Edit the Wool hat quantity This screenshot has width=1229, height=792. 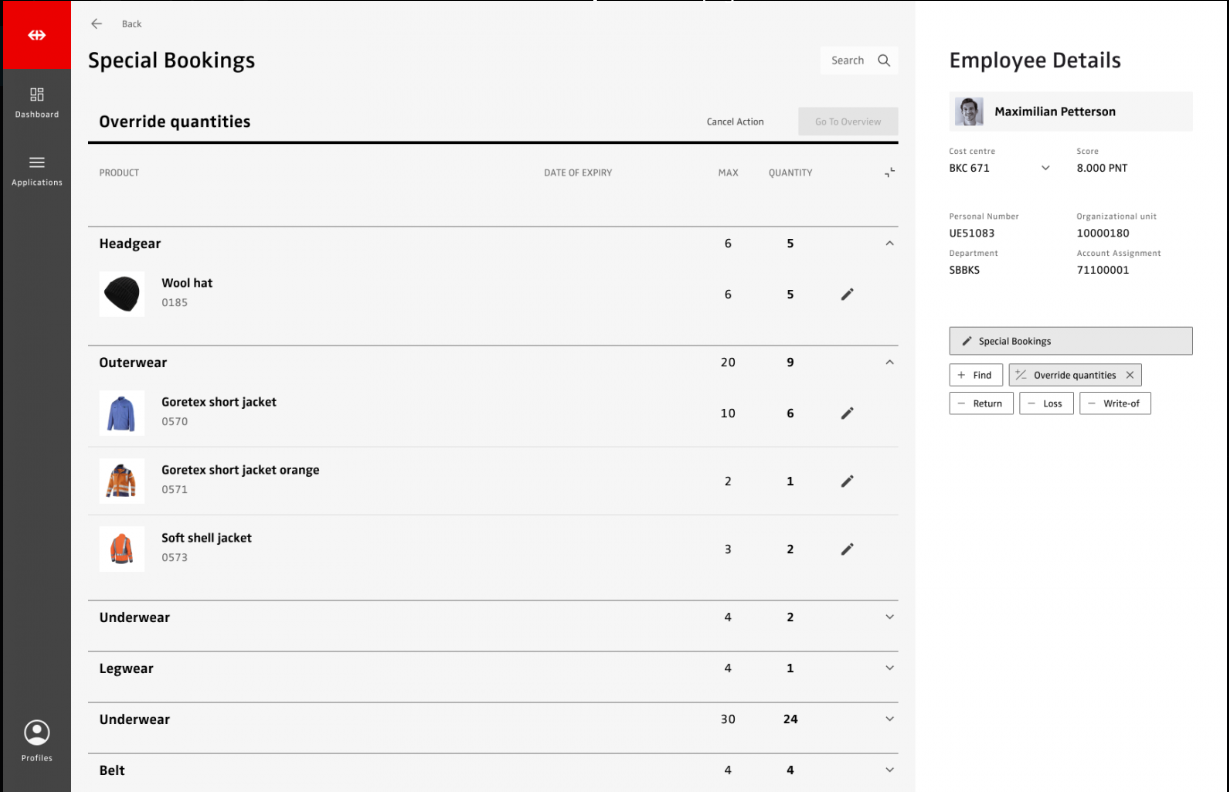tap(847, 294)
